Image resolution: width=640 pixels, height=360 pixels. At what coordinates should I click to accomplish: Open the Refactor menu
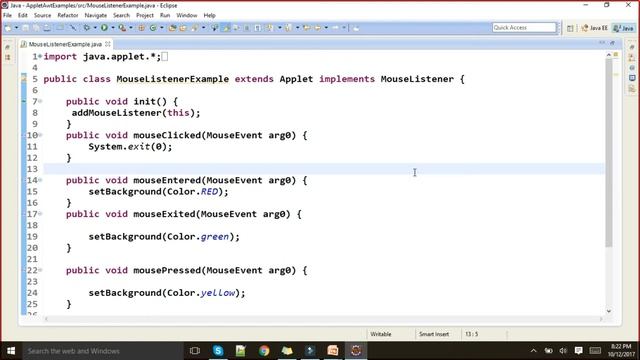[68, 15]
